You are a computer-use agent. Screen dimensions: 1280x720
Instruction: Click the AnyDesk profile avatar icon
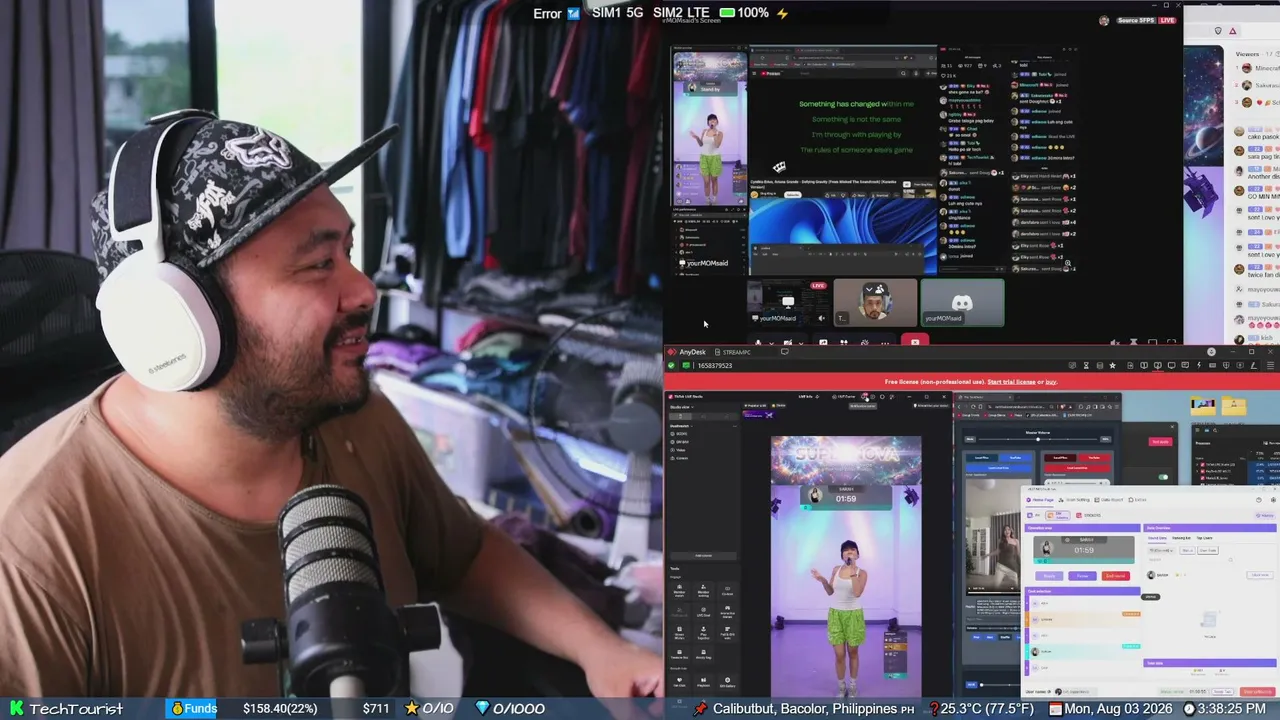1211,352
